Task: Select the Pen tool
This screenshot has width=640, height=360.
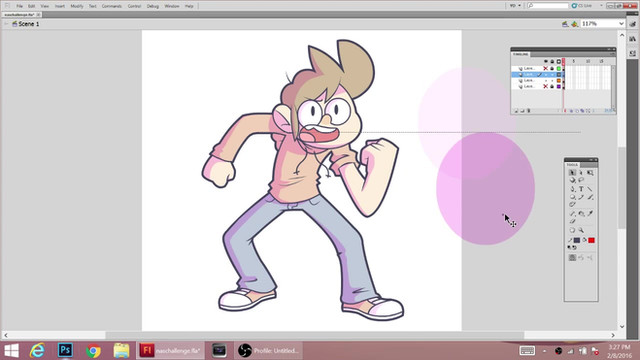Action: pyautogui.click(x=572, y=189)
